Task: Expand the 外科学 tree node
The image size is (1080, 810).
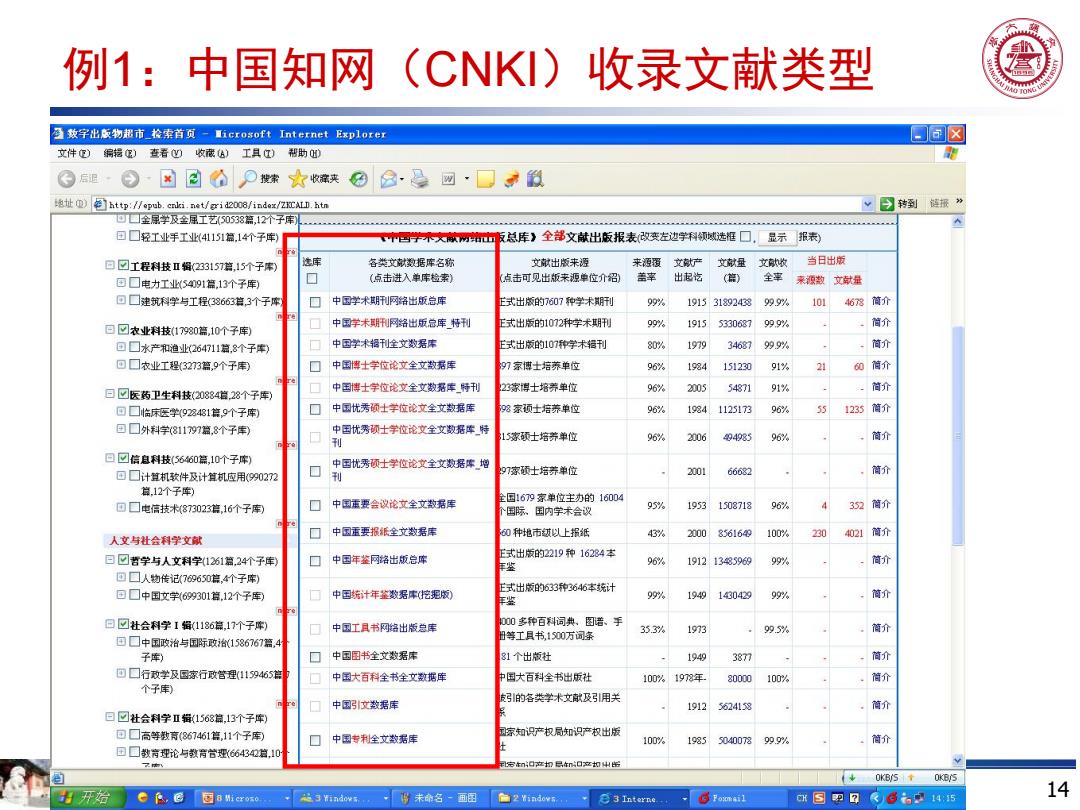Action: (121, 429)
